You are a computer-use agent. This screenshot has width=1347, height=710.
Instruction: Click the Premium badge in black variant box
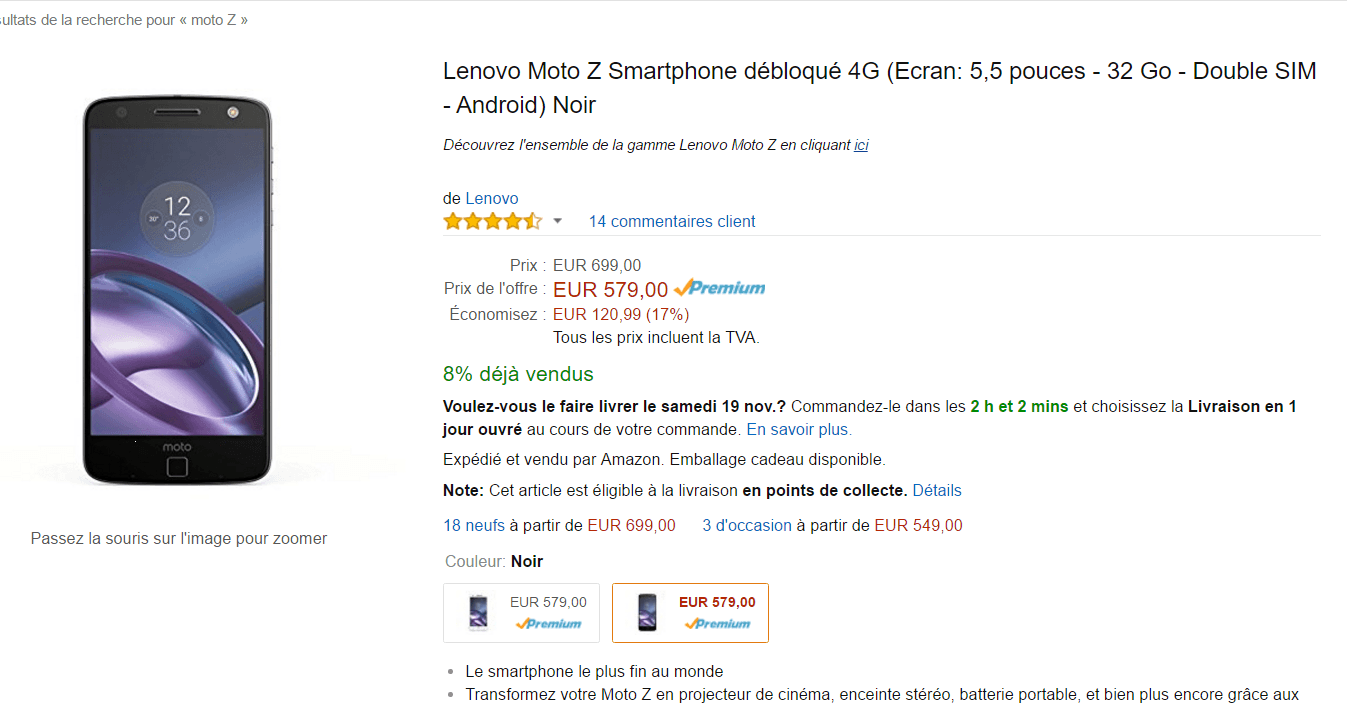coord(717,623)
